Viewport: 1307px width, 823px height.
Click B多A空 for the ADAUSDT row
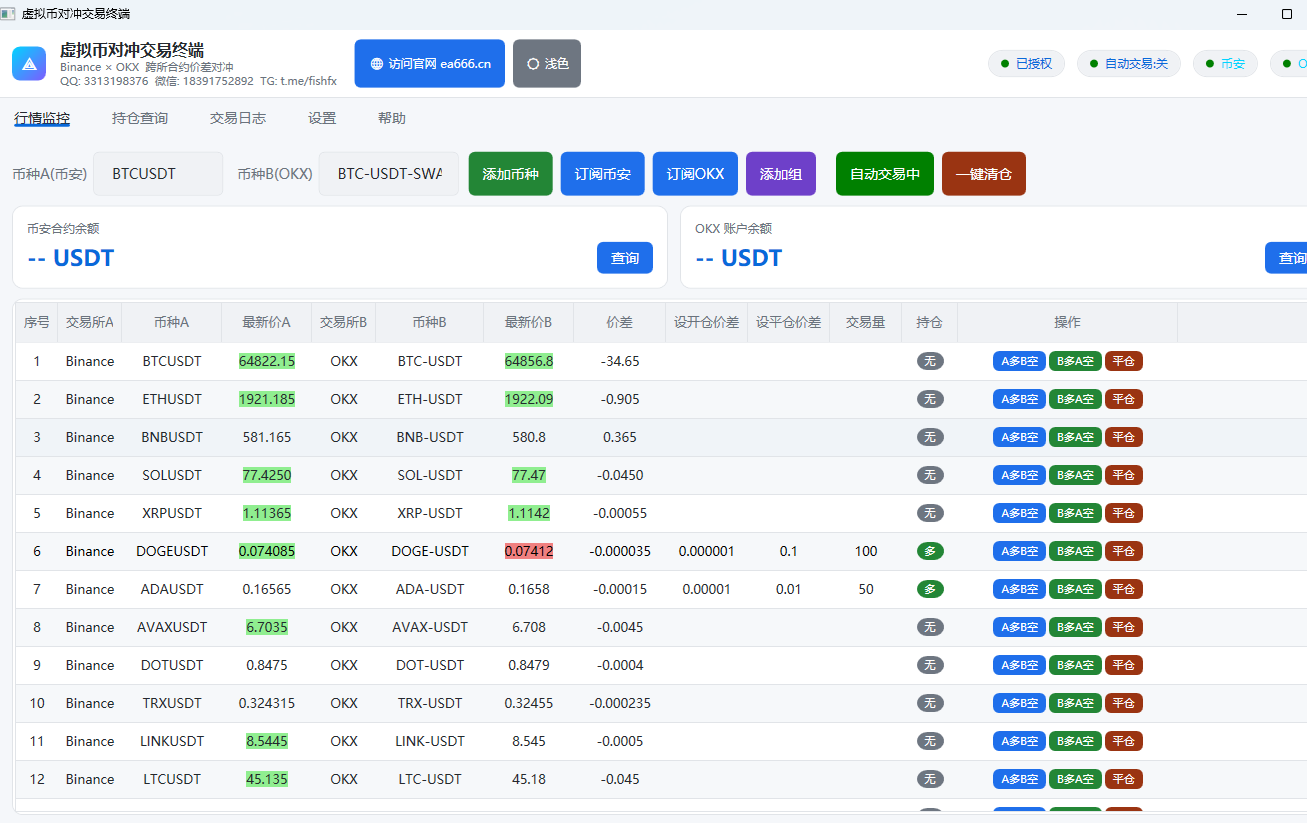1075,589
